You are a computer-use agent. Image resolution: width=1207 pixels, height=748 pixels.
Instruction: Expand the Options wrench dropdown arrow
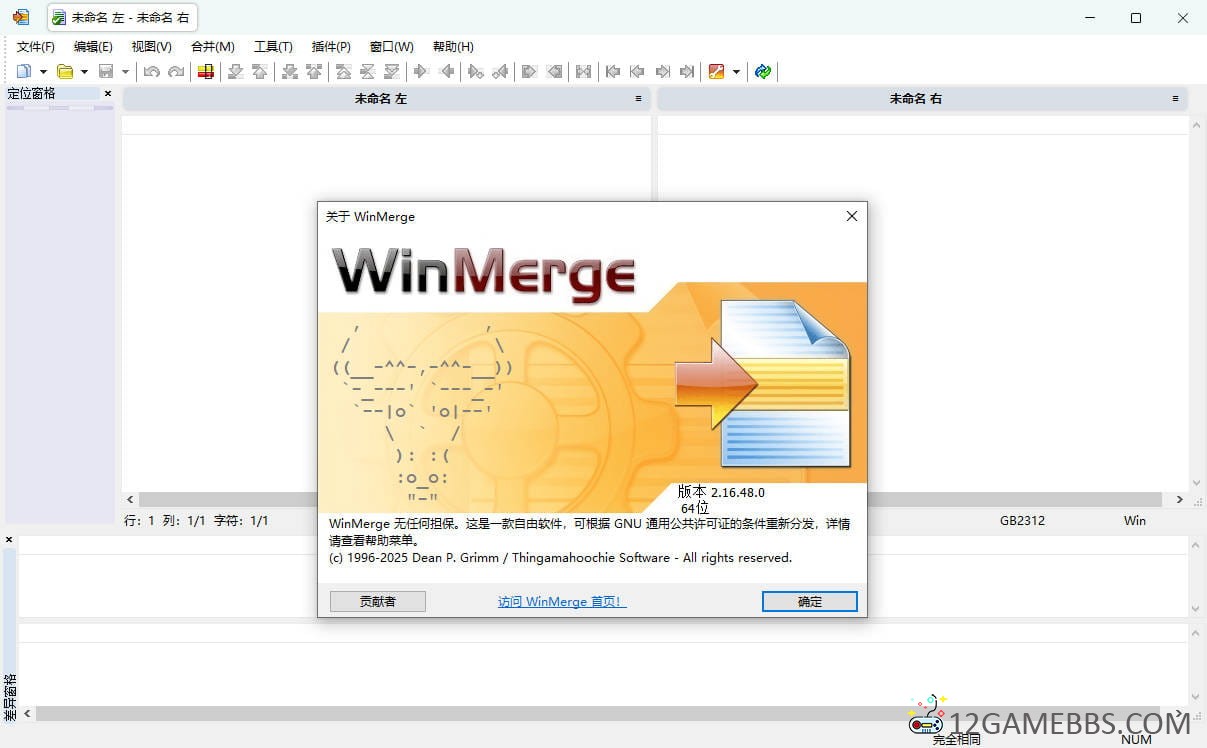(x=736, y=71)
